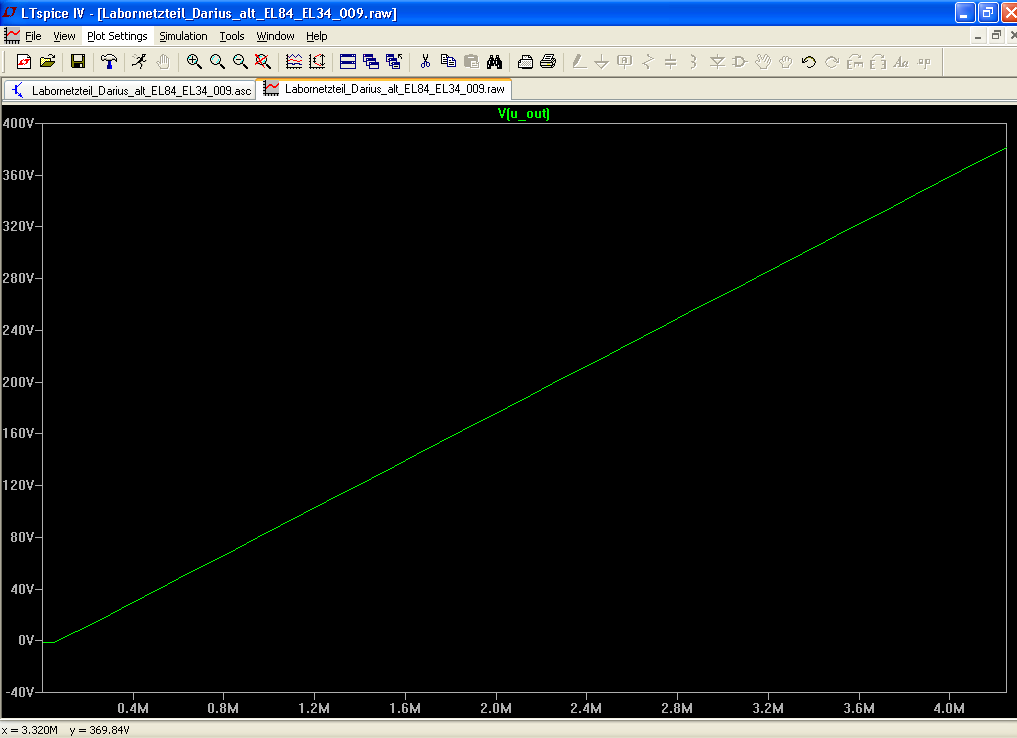1017x738 pixels.
Task: Click the Move open-hand icon
Action: [x=763, y=62]
